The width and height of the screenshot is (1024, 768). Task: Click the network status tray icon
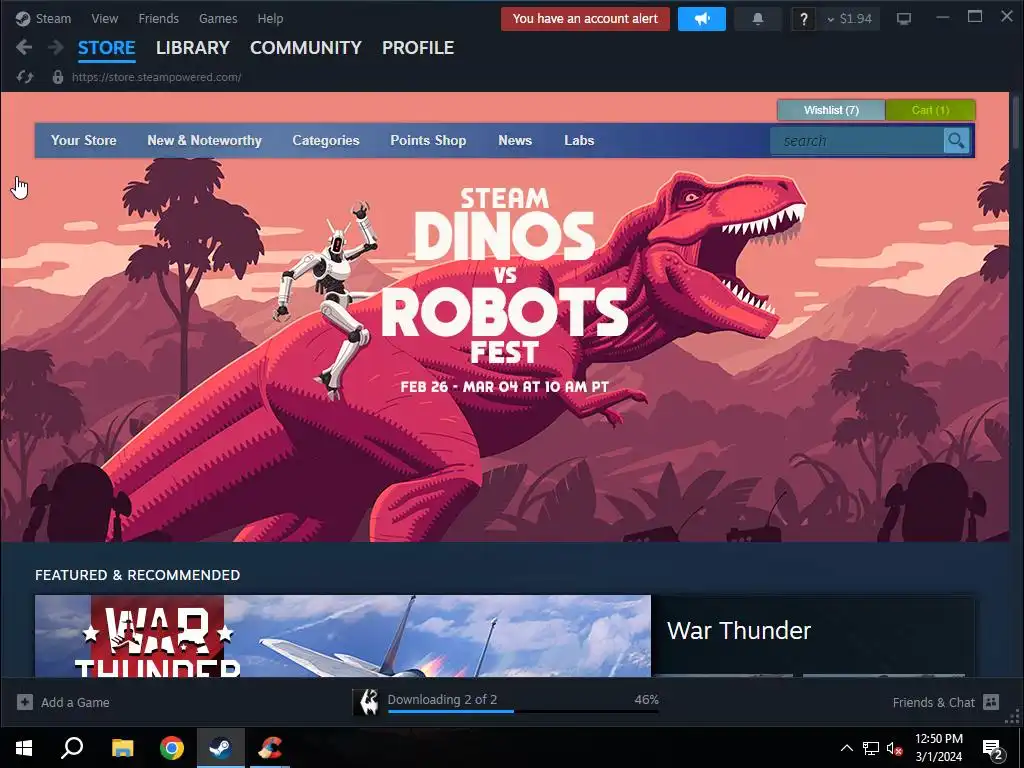coord(871,748)
